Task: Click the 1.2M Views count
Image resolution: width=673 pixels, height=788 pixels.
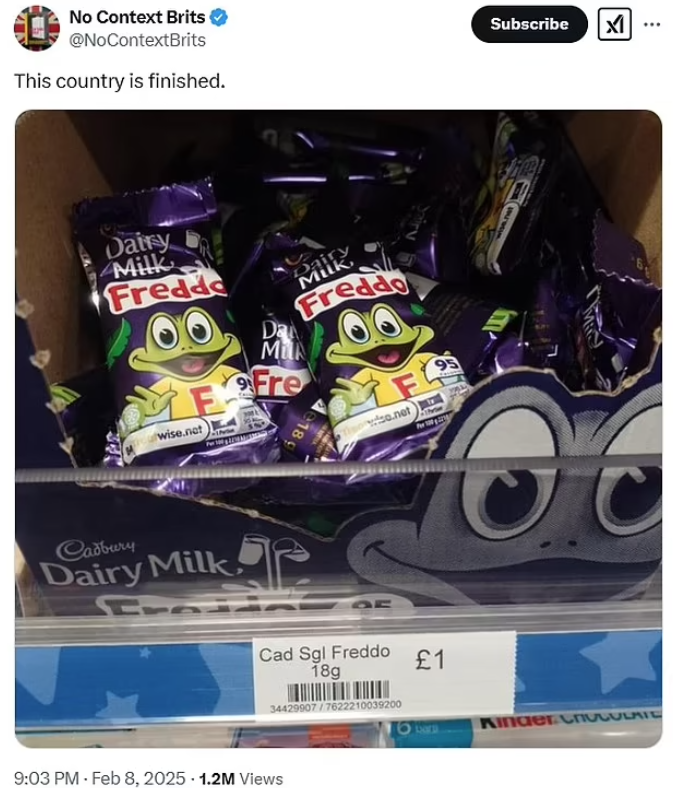Action: (241, 778)
